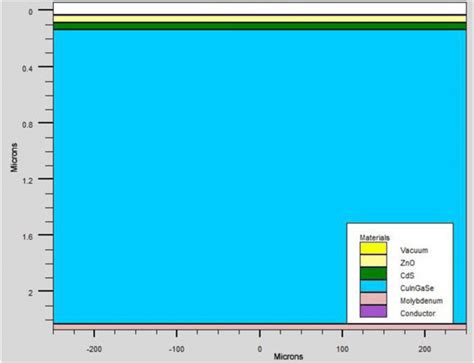Click the Conductor legend label

[418, 313]
